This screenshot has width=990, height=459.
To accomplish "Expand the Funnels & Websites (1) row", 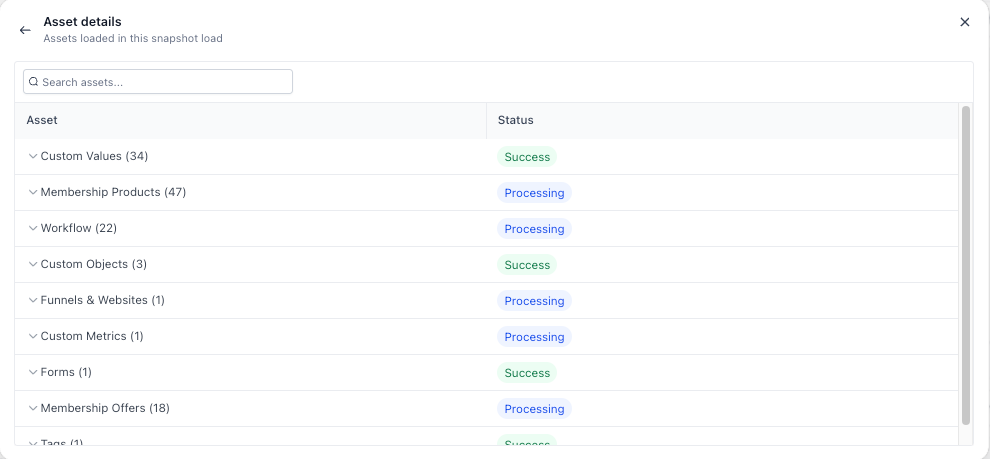I will [x=33, y=300].
